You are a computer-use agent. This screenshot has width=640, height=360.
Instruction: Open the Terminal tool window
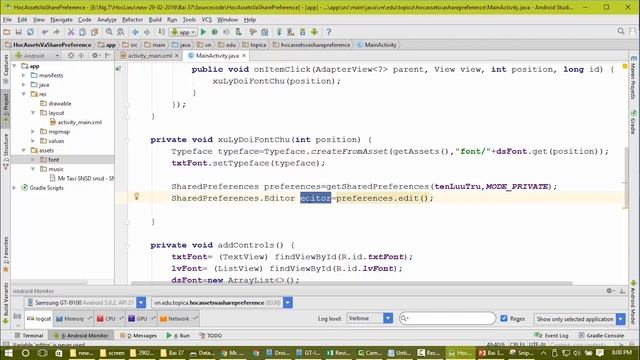click(29, 336)
